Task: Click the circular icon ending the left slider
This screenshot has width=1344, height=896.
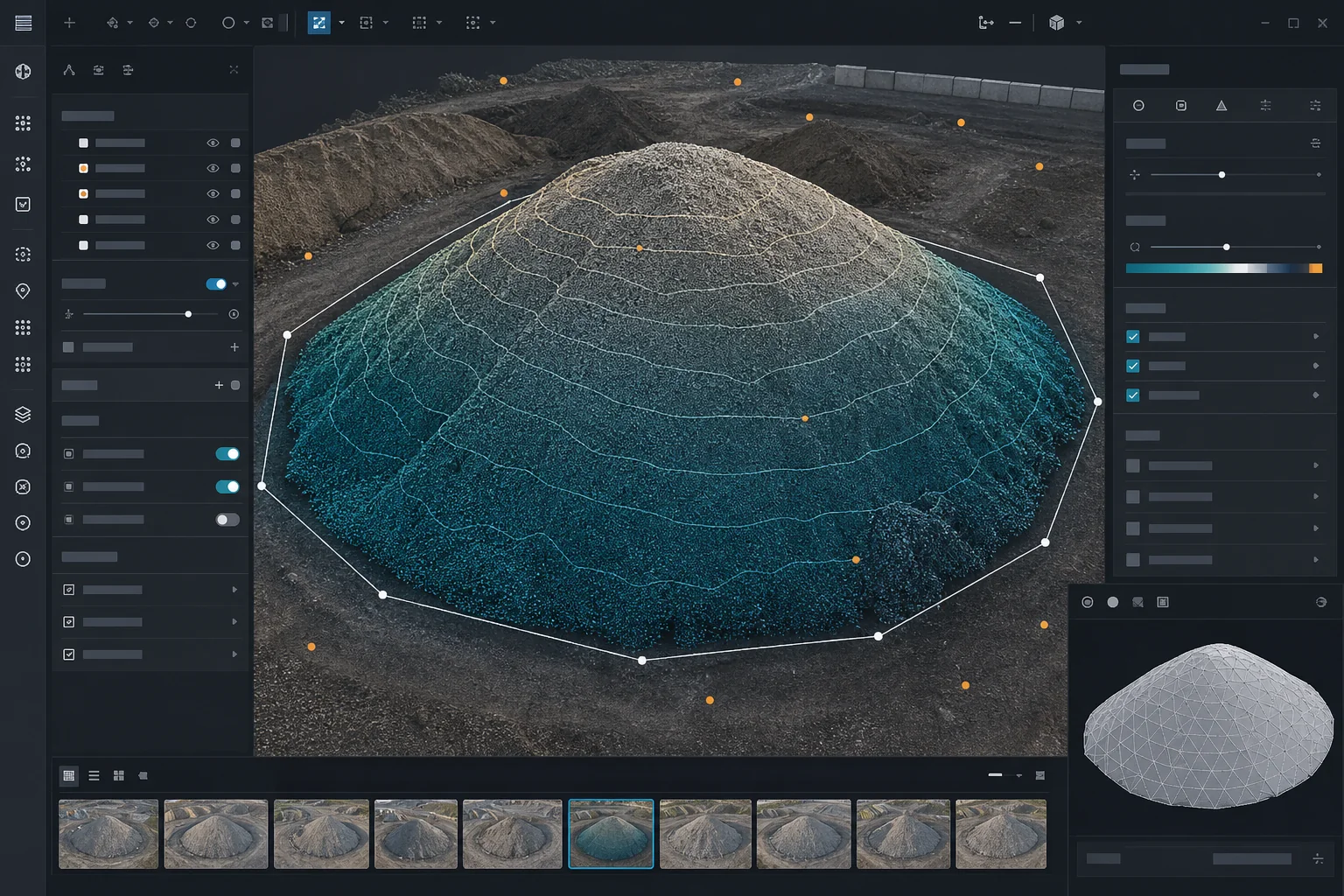Action: [x=234, y=314]
